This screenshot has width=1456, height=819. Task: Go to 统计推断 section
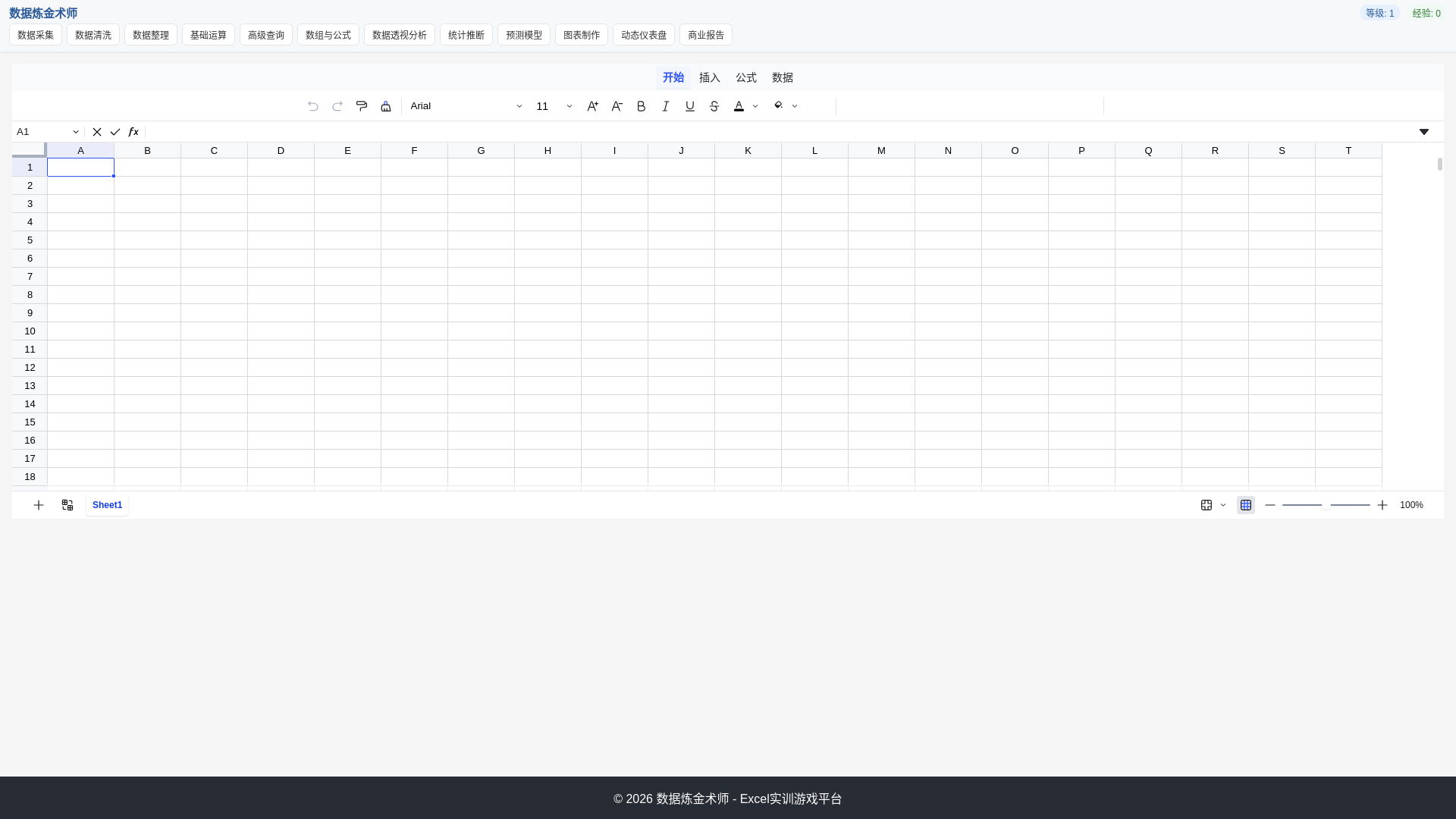466,35
